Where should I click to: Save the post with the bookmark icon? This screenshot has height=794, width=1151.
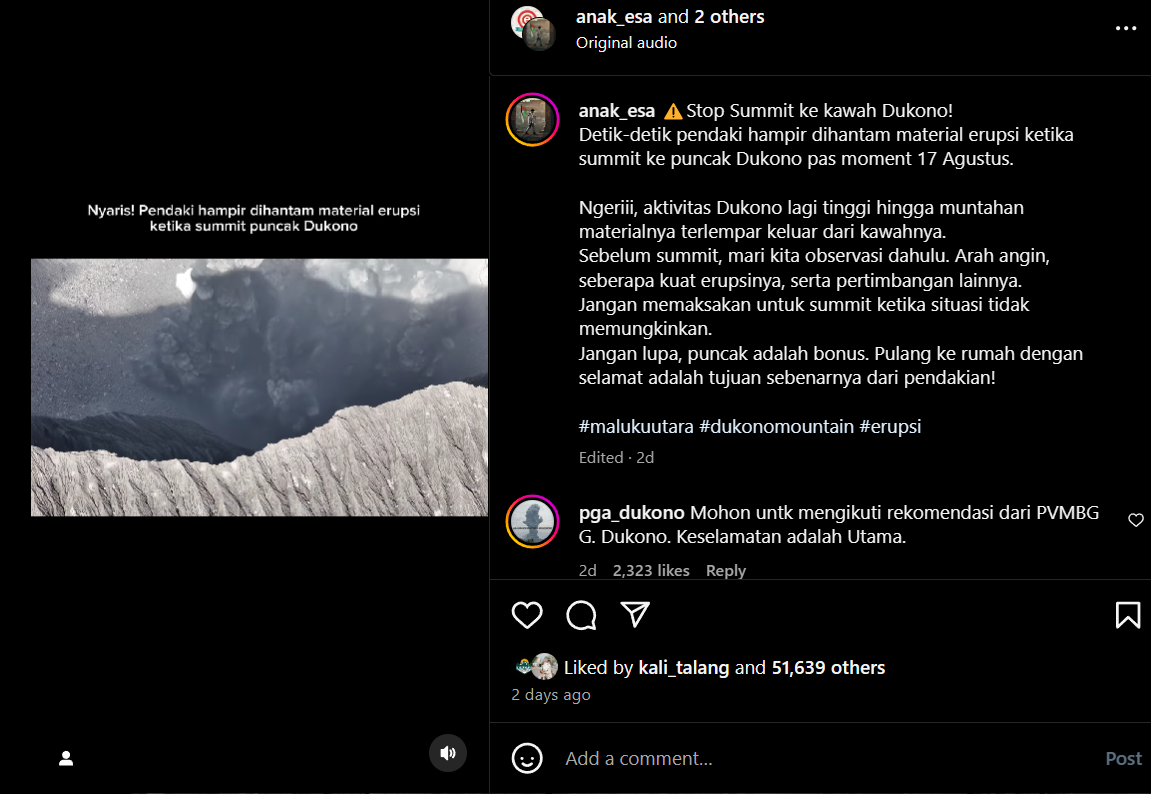click(1128, 615)
